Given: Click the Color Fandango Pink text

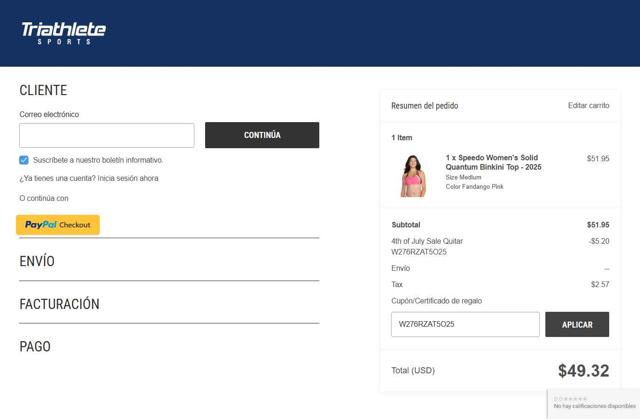Looking at the screenshot, I should coord(475,186).
